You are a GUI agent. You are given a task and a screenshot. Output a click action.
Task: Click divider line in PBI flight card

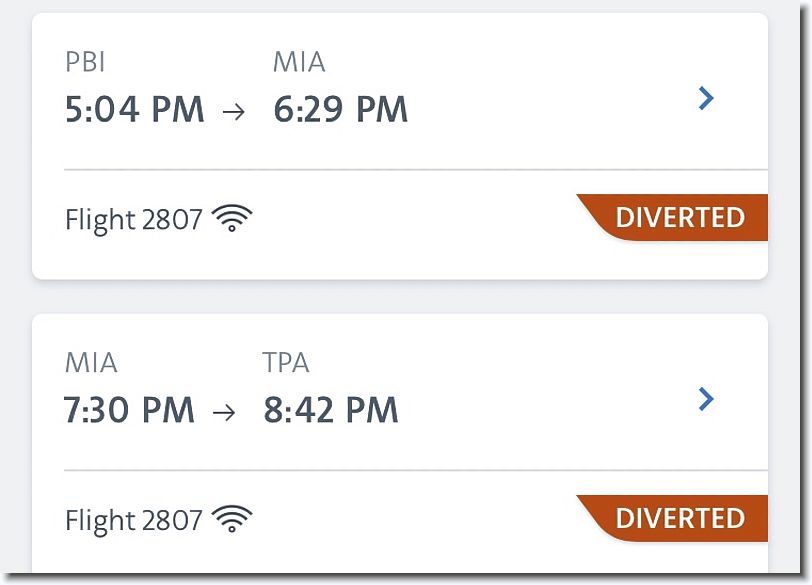pyautogui.click(x=416, y=169)
